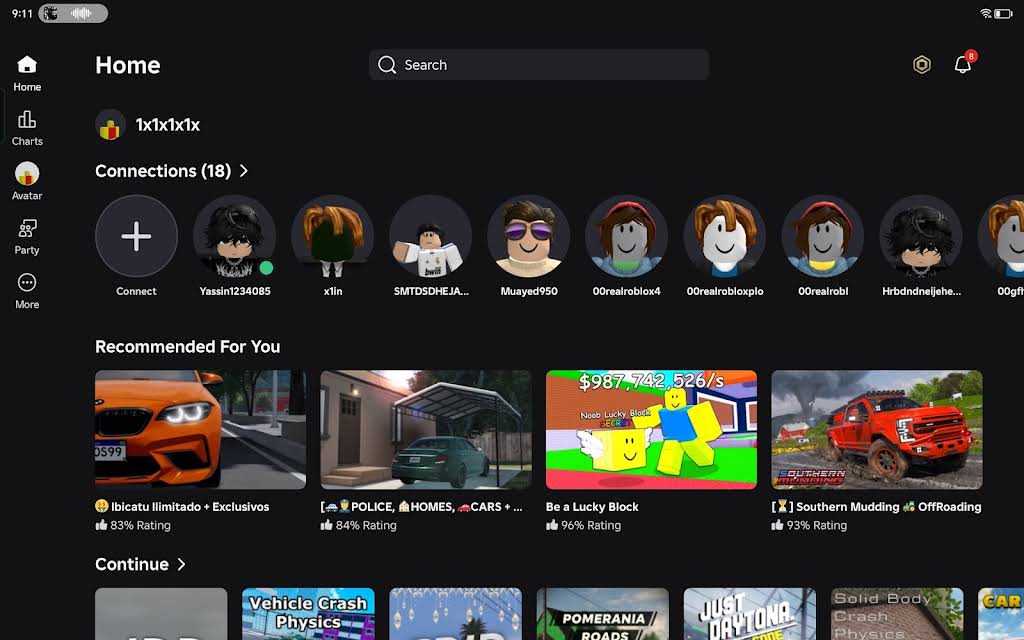This screenshot has width=1024, height=640.
Task: Open the Party sidebar icon
Action: tap(27, 228)
